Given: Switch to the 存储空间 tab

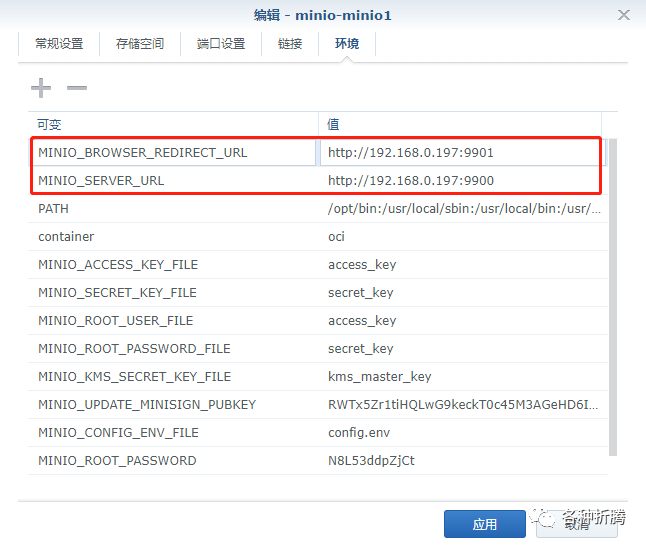Looking at the screenshot, I should [140, 43].
